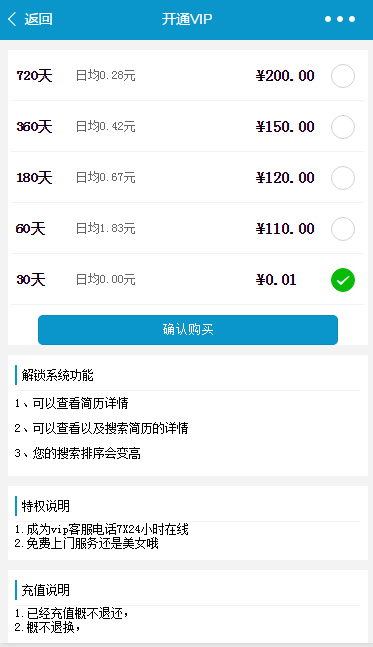Open the three-dot more options menu
This screenshot has width=373, height=647.
[340, 19]
